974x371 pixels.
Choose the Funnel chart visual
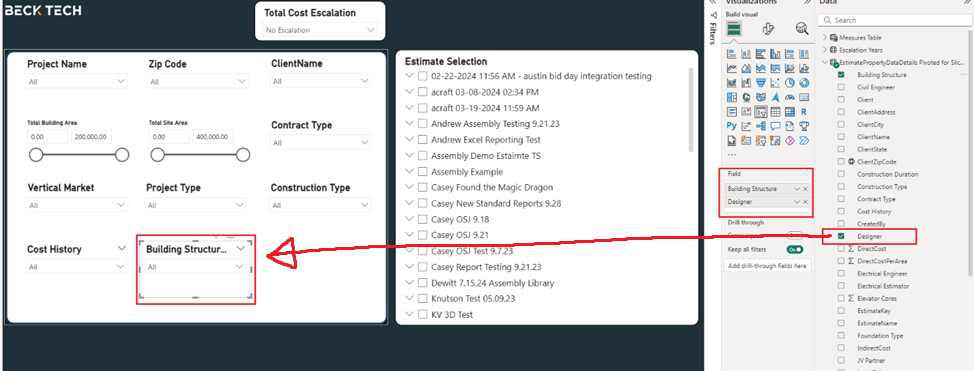761,83
